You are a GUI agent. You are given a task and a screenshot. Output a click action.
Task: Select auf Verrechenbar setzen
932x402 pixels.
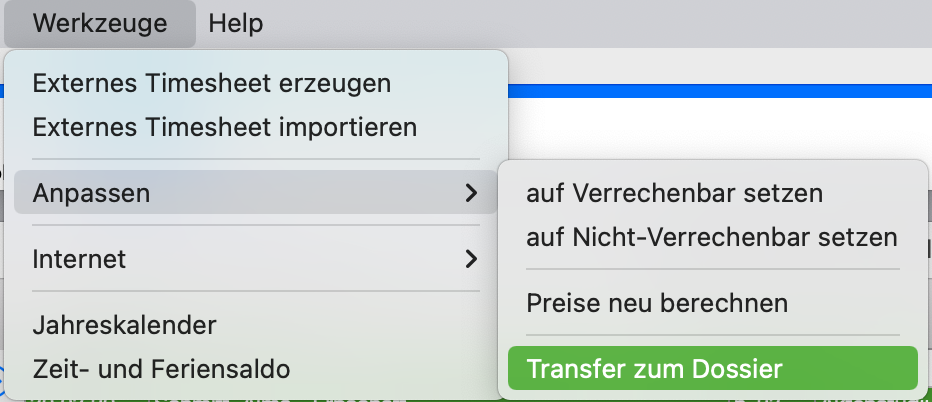point(713,193)
